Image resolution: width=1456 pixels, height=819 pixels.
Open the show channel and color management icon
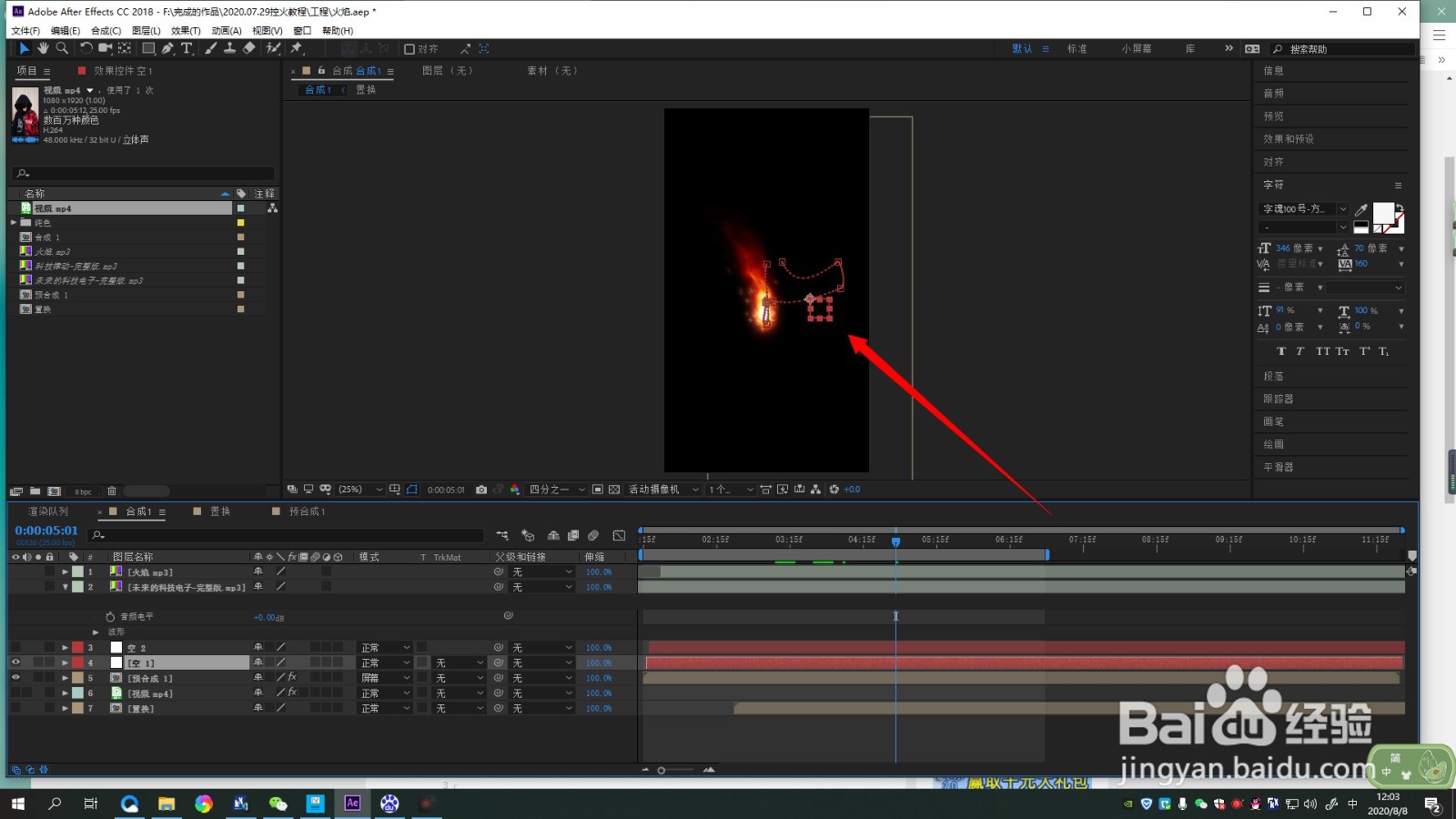pos(515,490)
